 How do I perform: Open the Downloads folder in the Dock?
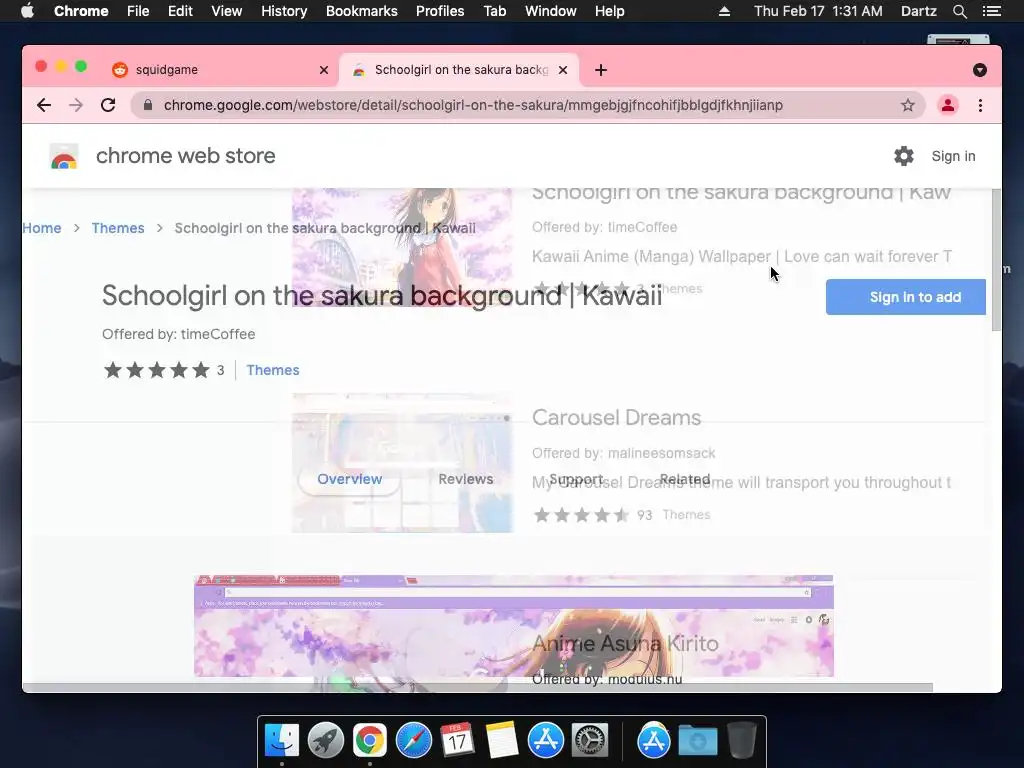pos(697,741)
